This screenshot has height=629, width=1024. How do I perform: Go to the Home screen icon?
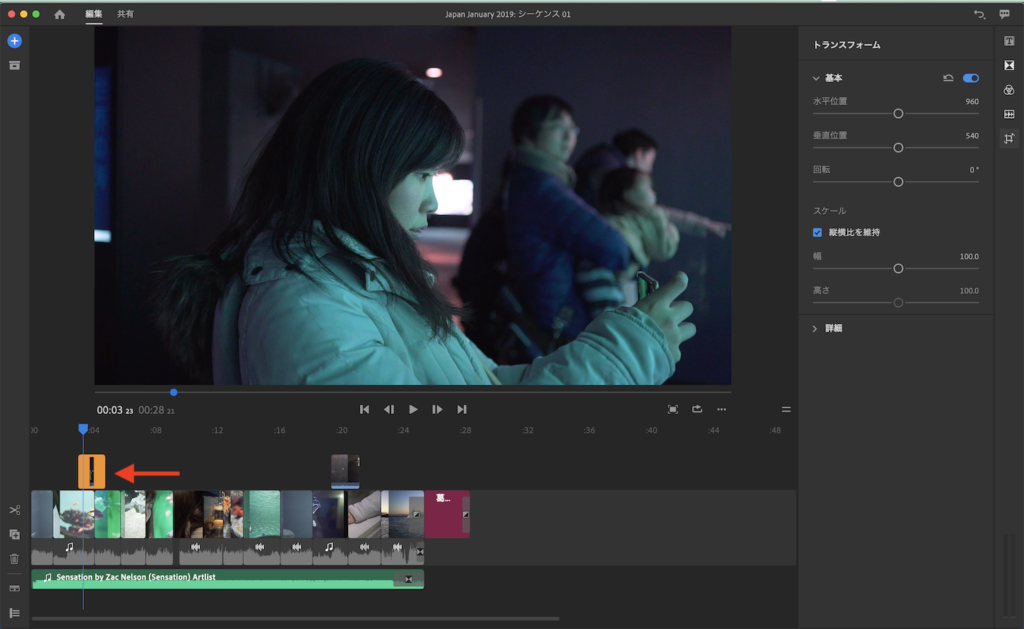(x=60, y=15)
